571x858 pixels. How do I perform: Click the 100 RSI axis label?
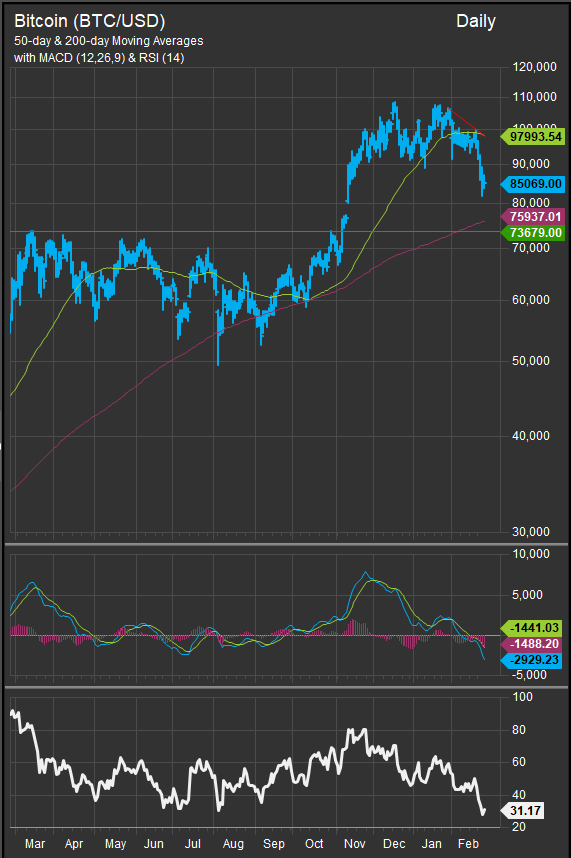(522, 697)
